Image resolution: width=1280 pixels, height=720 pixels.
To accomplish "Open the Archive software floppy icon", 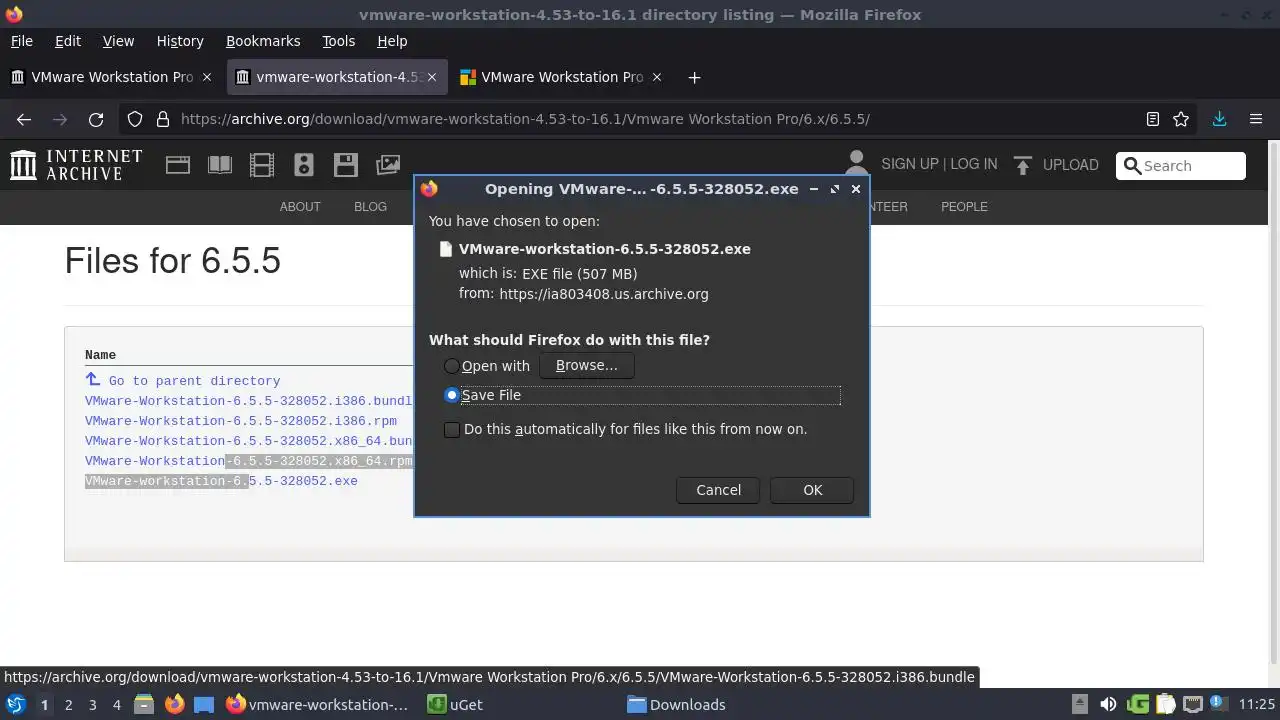I will (346, 165).
